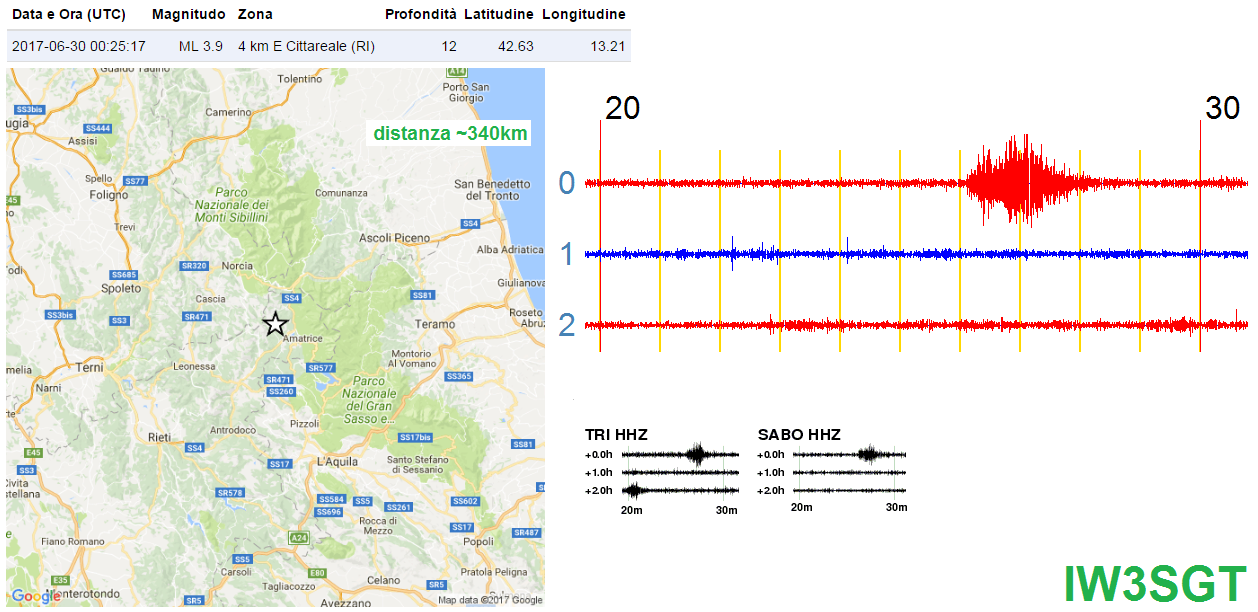Click the SS602 road shield
The height and width of the screenshot is (612, 1258).
point(466,501)
